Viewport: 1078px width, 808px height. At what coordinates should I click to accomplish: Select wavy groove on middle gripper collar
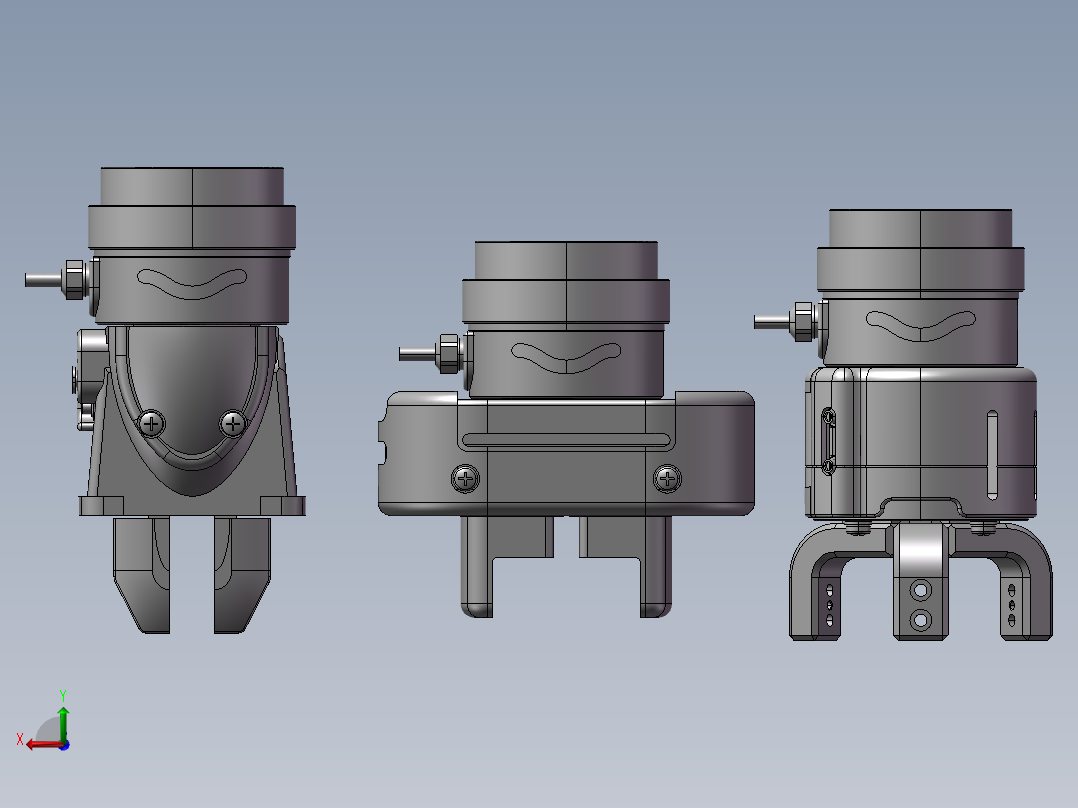[x=566, y=358]
